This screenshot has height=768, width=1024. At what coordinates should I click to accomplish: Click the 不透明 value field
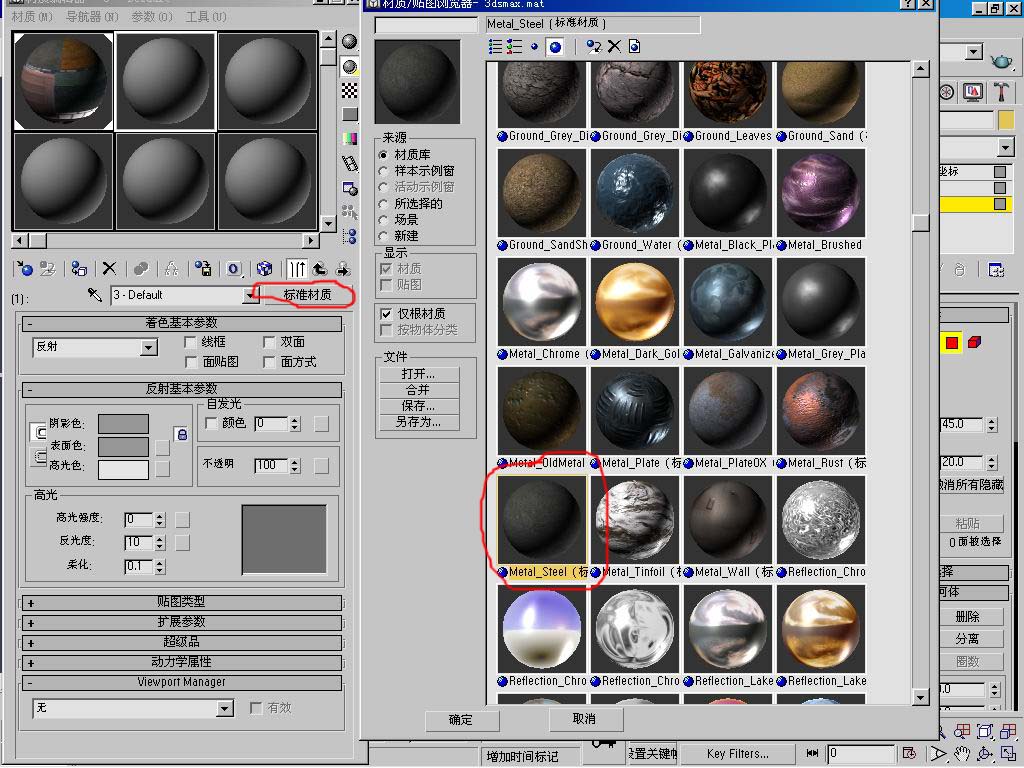(272, 465)
